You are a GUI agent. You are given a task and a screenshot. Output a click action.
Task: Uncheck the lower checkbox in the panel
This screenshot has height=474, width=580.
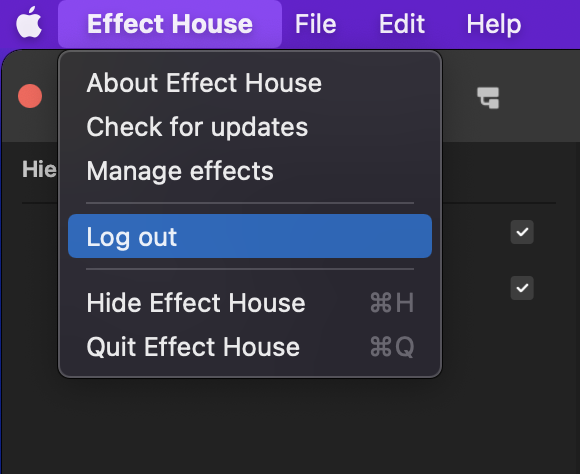tap(522, 288)
